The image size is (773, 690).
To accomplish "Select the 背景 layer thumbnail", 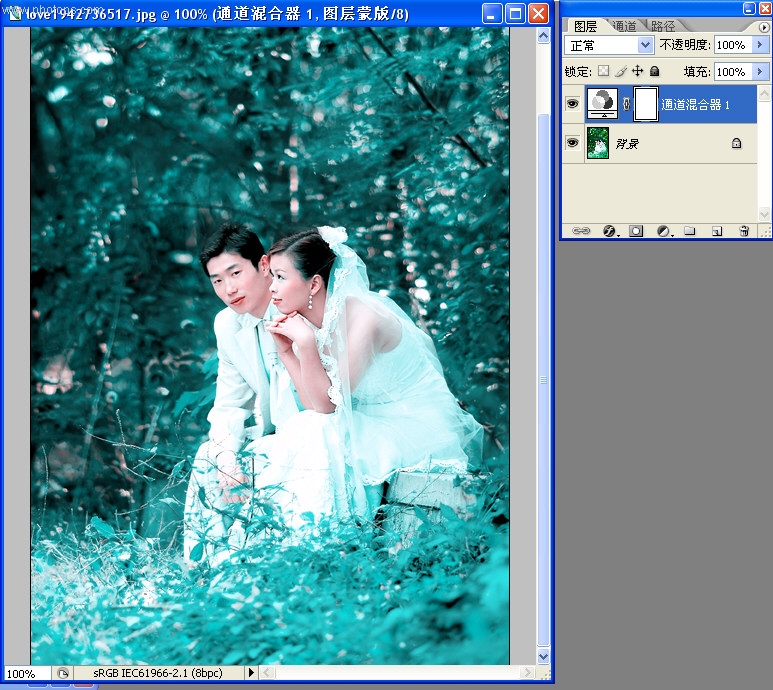I will coord(598,143).
